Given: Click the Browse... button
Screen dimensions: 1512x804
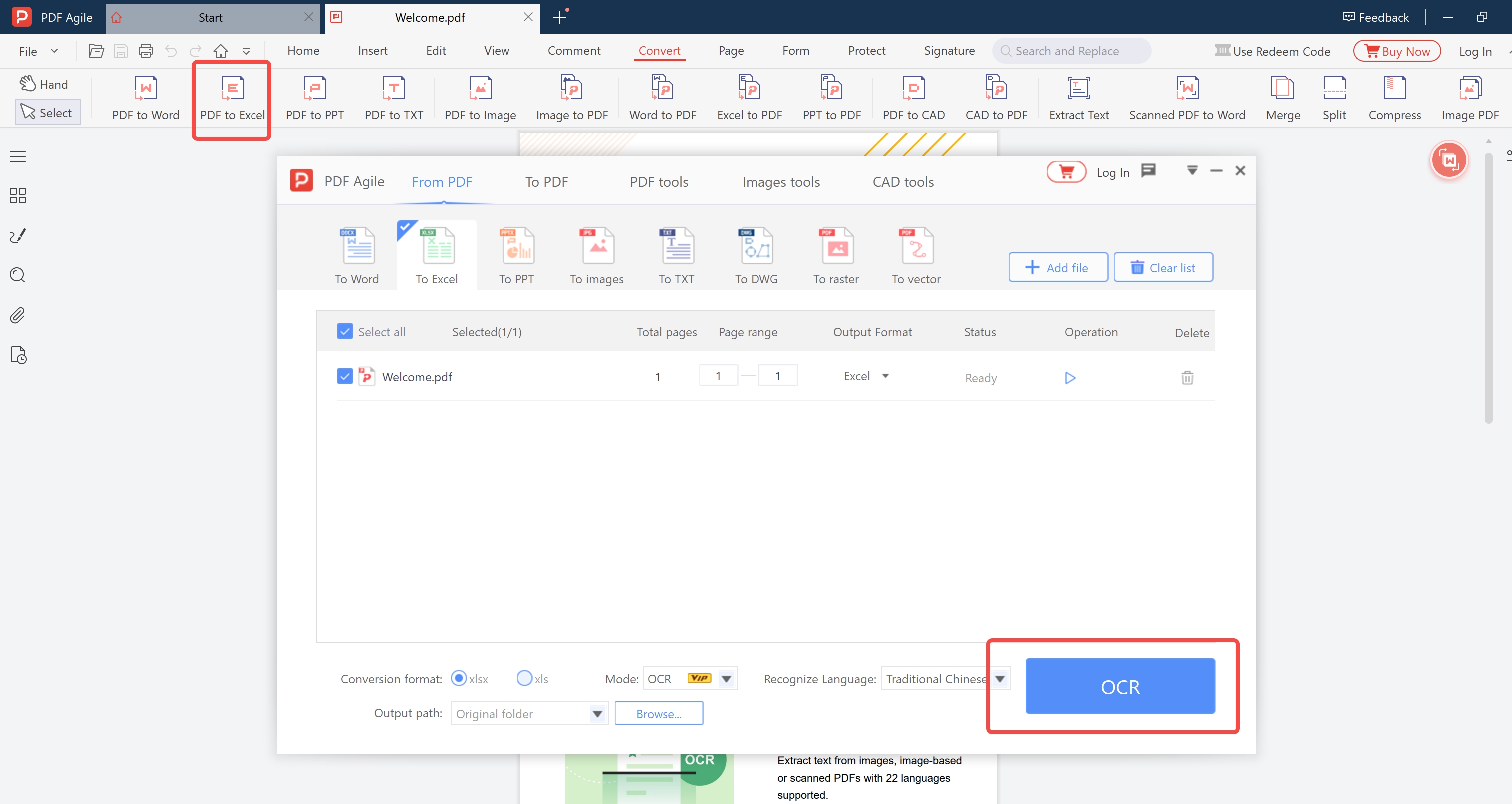Looking at the screenshot, I should tap(659, 714).
